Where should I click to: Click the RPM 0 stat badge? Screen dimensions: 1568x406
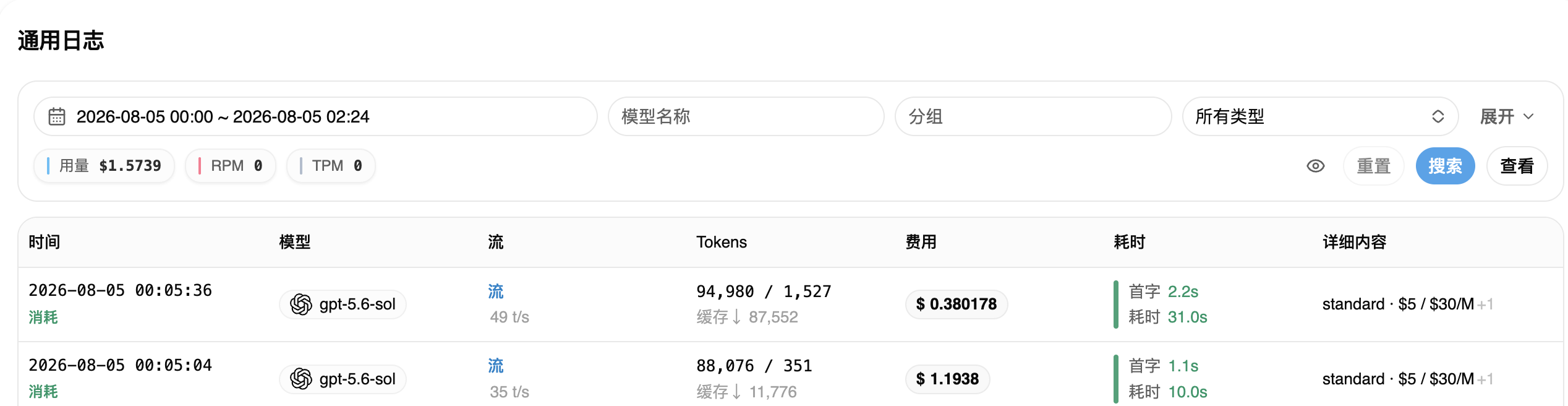tap(231, 166)
